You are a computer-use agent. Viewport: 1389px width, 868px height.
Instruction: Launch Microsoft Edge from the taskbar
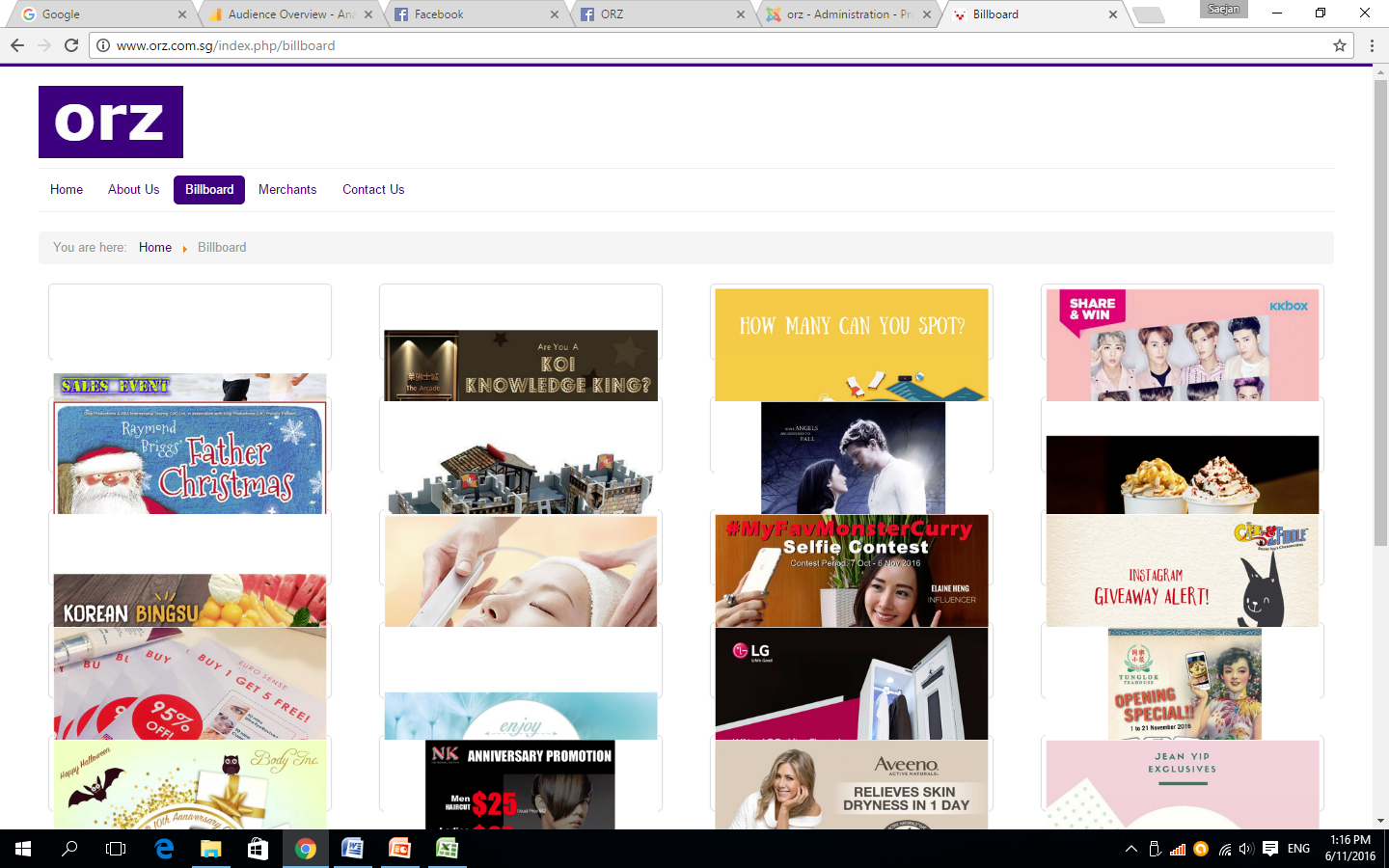tap(164, 849)
